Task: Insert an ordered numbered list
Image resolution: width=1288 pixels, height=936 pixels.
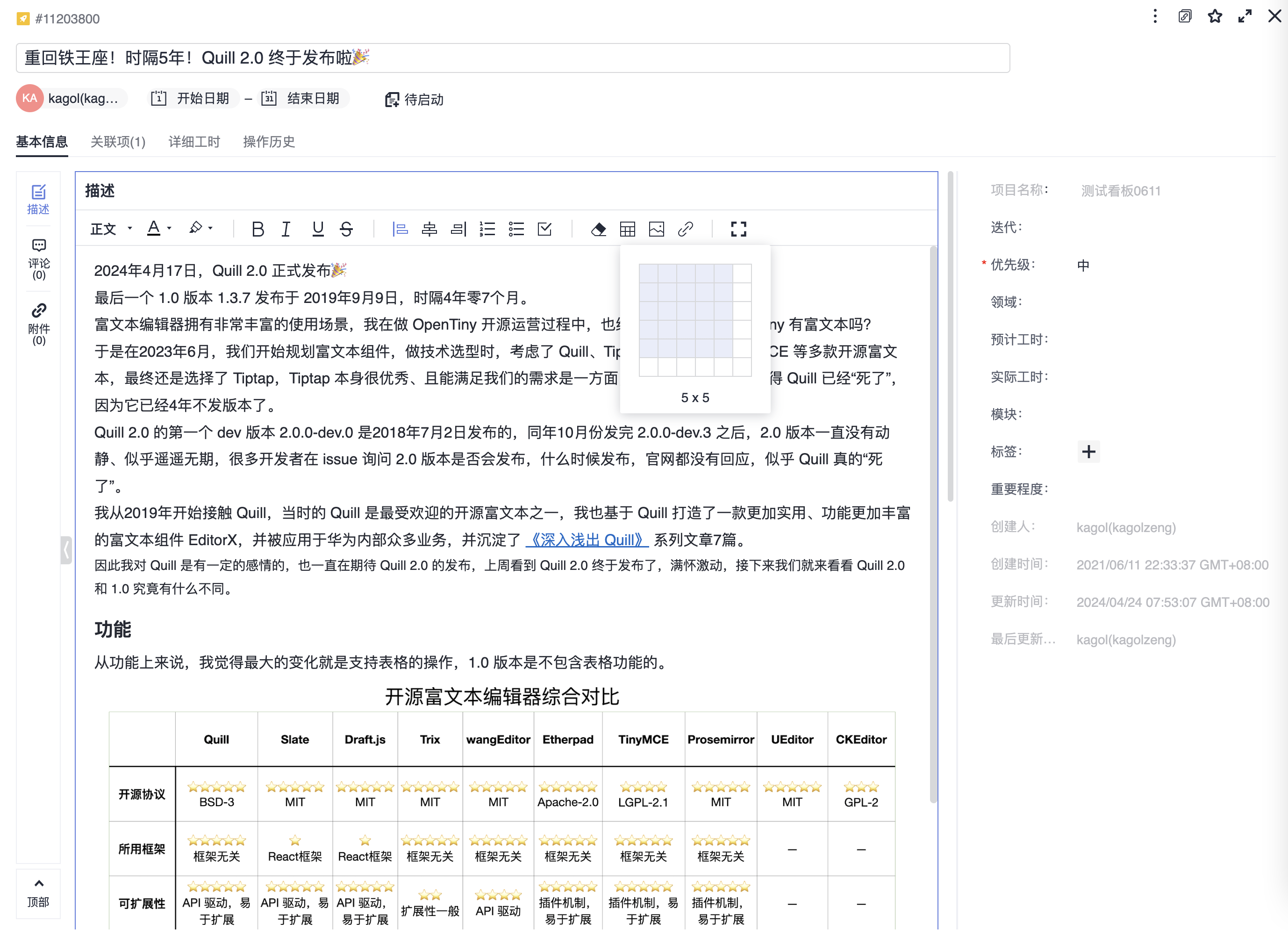Action: point(487,229)
